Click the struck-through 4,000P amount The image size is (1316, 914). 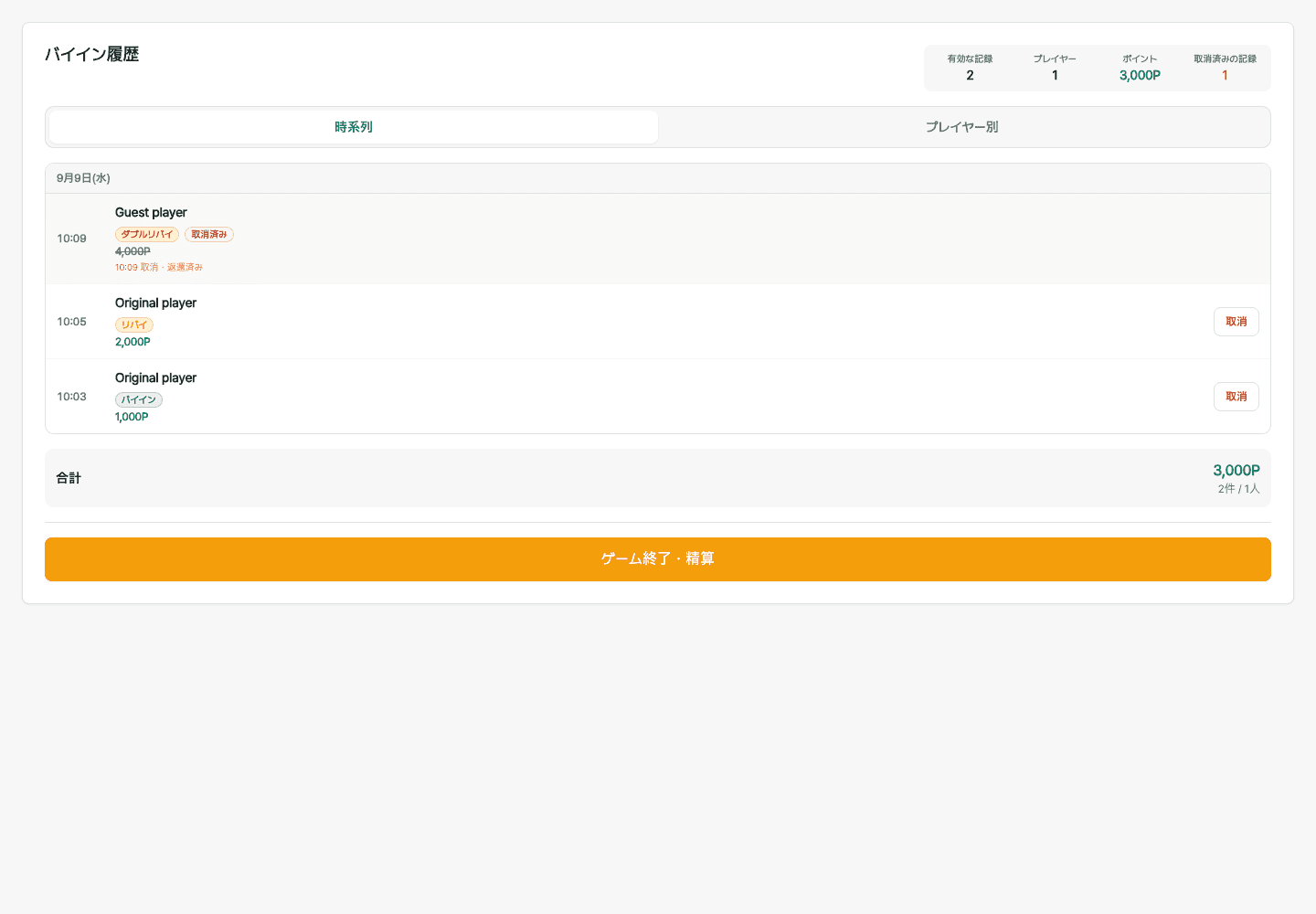coord(133,251)
